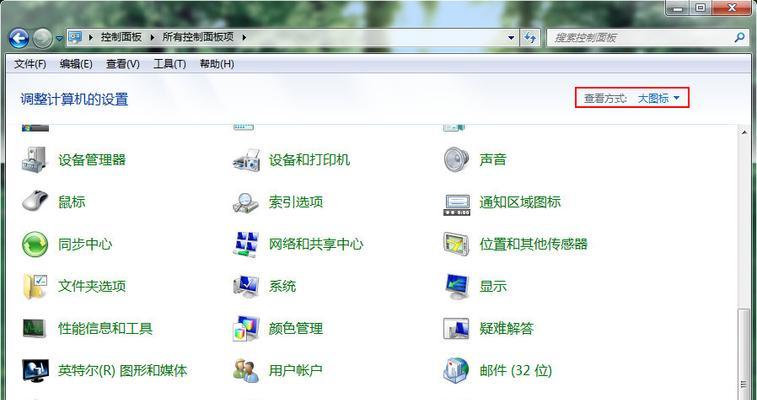Image resolution: width=757 pixels, height=400 pixels.
Task: Open the 疑难解答 icon
Action: [x=456, y=329]
